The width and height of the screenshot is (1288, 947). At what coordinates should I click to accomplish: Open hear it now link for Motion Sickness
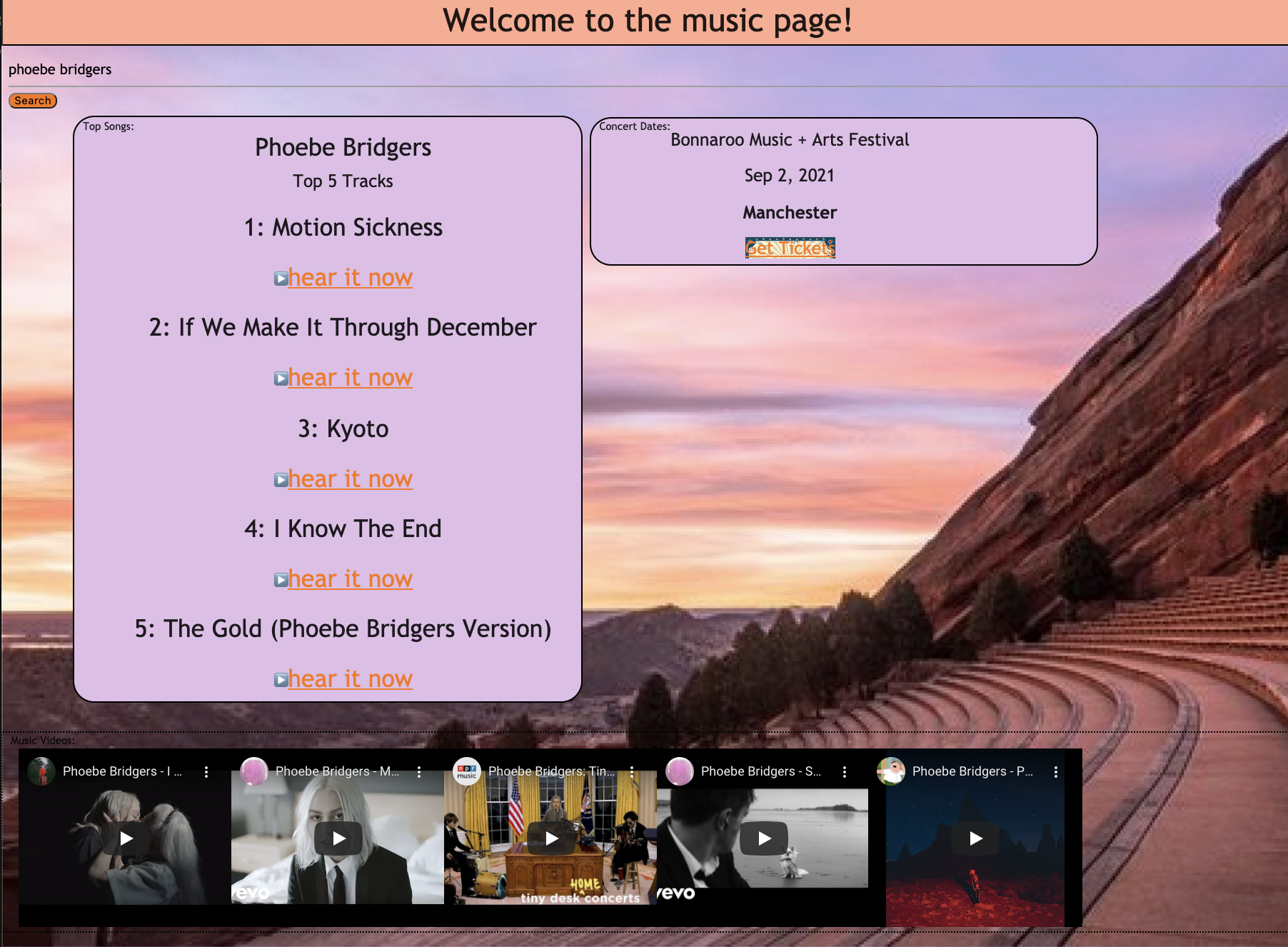[350, 278]
